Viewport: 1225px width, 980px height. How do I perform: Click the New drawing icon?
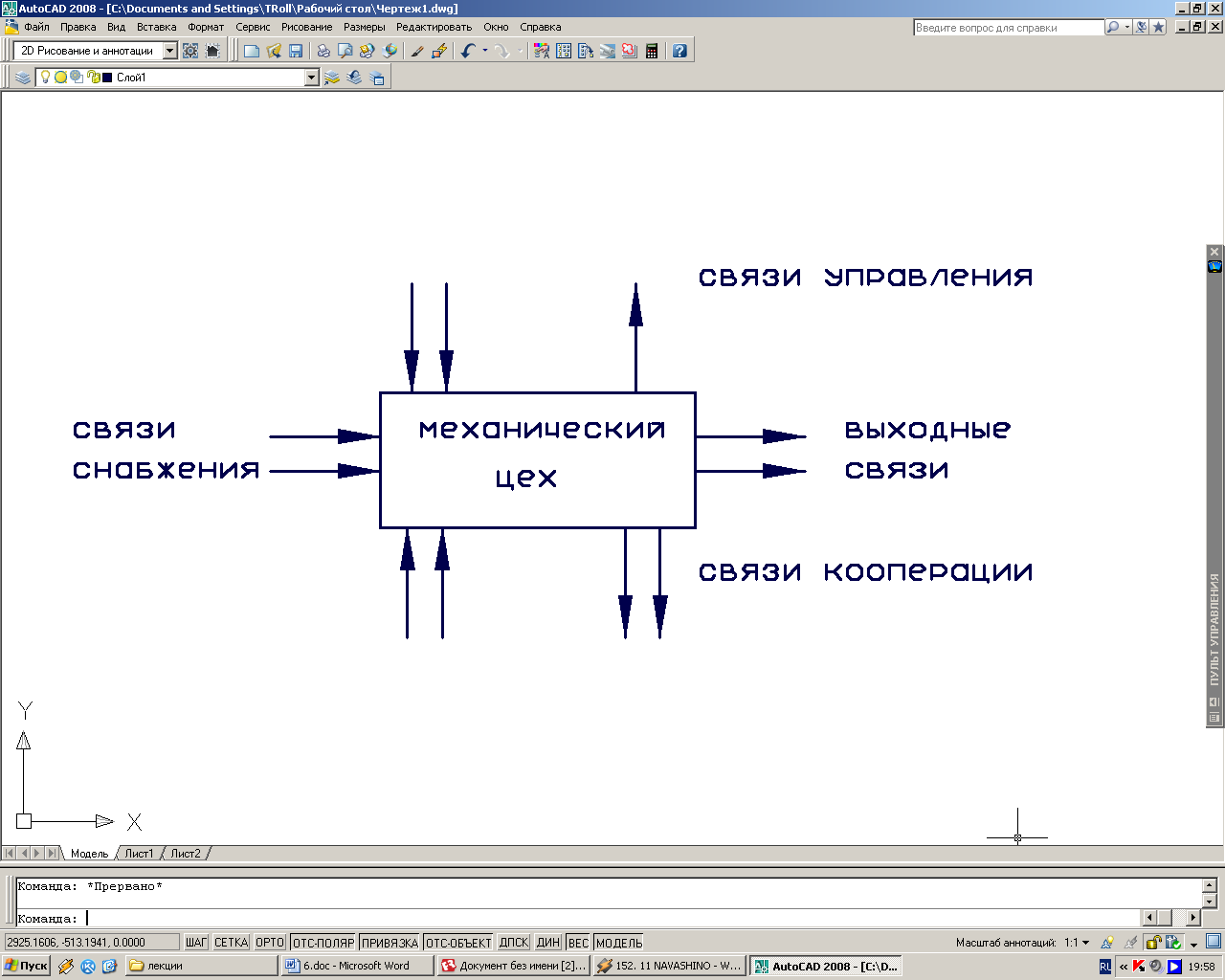point(252,51)
